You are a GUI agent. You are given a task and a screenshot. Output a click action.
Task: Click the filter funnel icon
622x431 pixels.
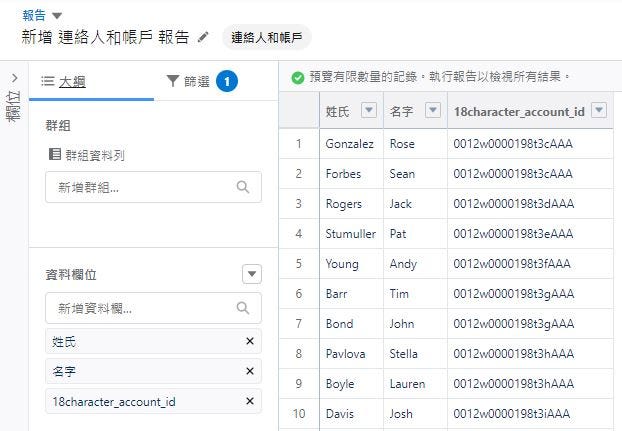pyautogui.click(x=173, y=81)
